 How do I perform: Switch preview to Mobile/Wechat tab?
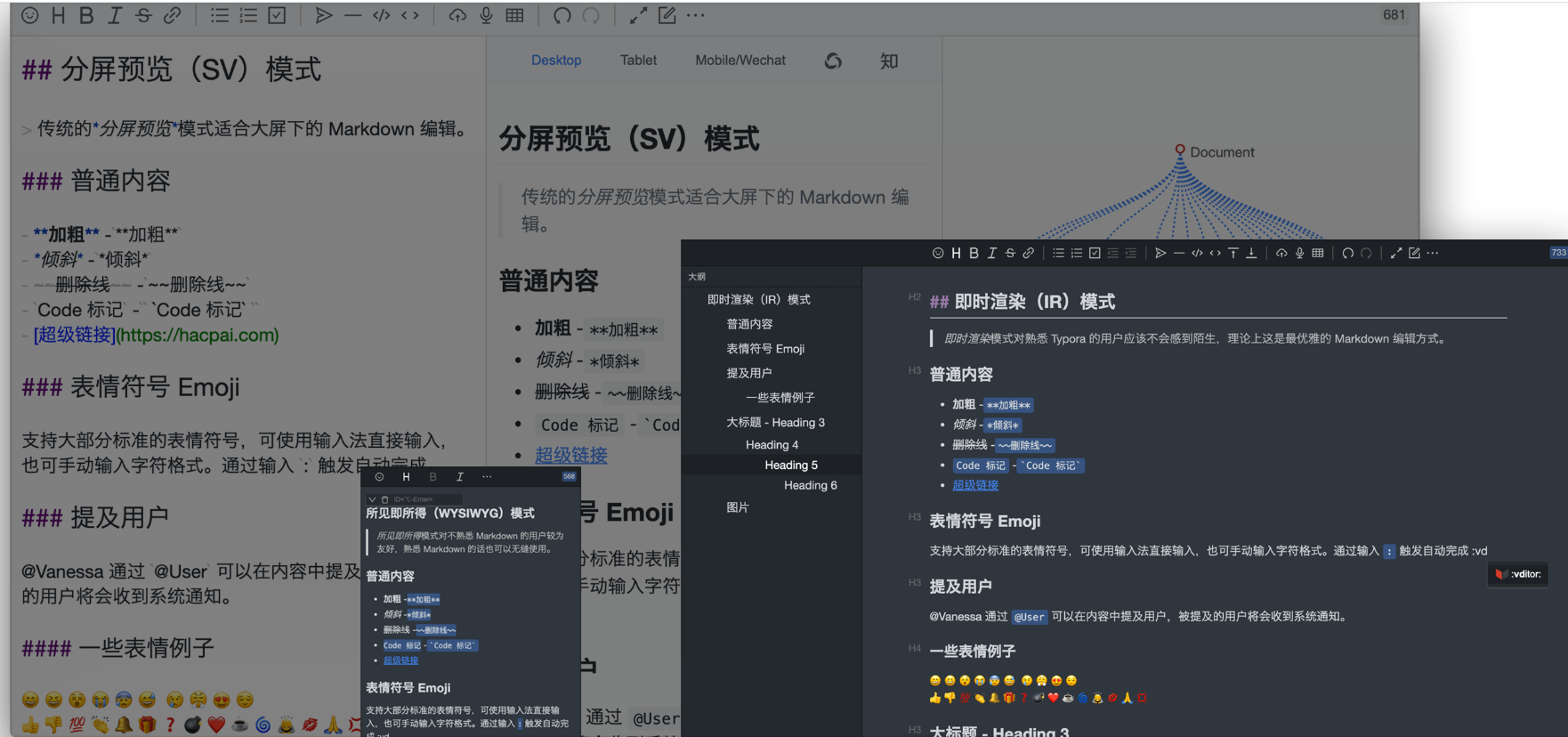tap(740, 60)
